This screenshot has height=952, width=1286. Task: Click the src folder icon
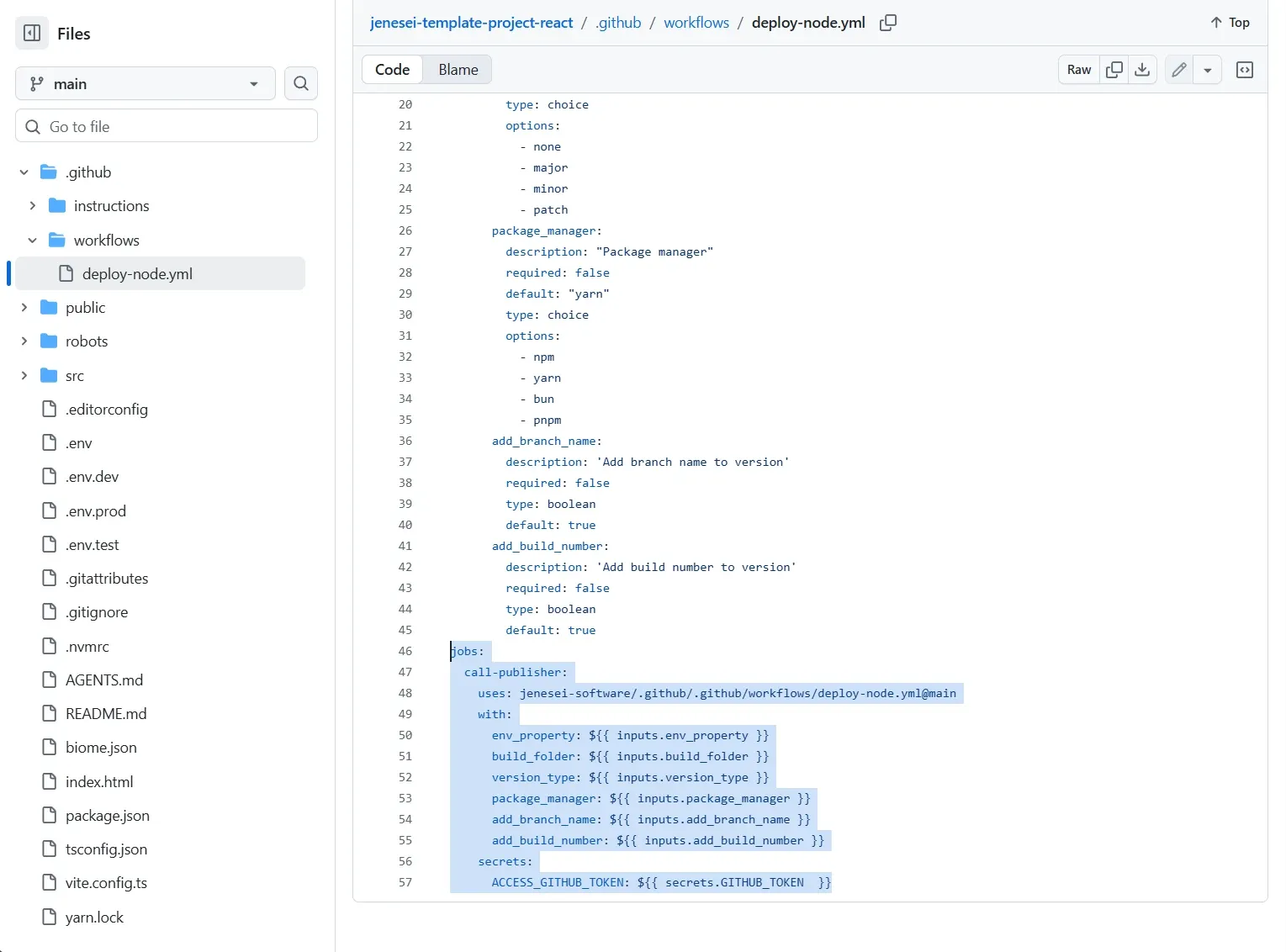tap(49, 376)
